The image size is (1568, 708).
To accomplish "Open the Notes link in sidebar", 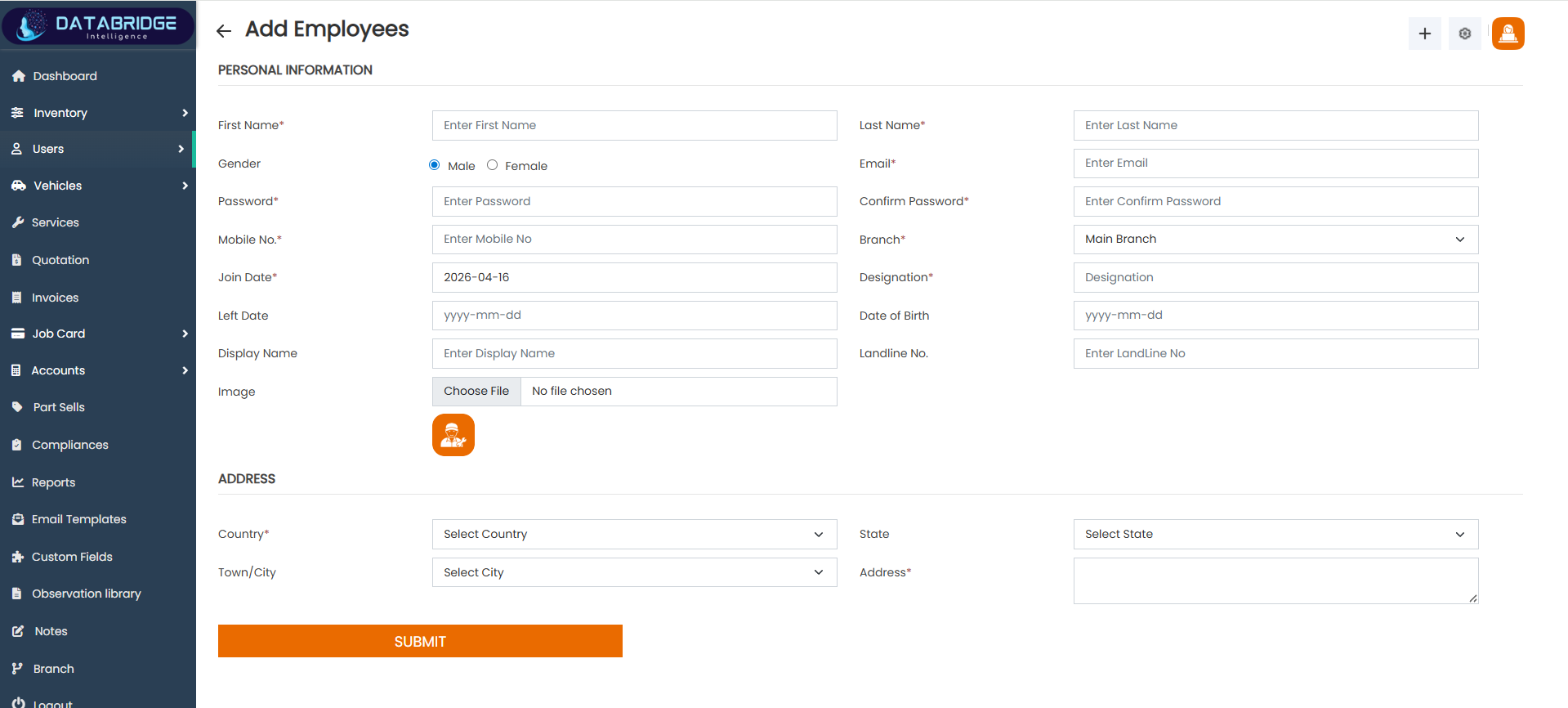I will coord(51,631).
